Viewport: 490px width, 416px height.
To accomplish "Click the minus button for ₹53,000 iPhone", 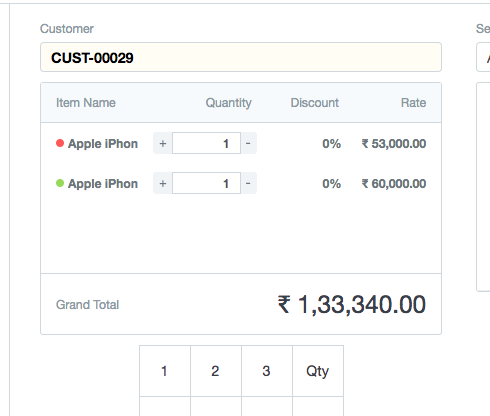I will tap(248, 143).
